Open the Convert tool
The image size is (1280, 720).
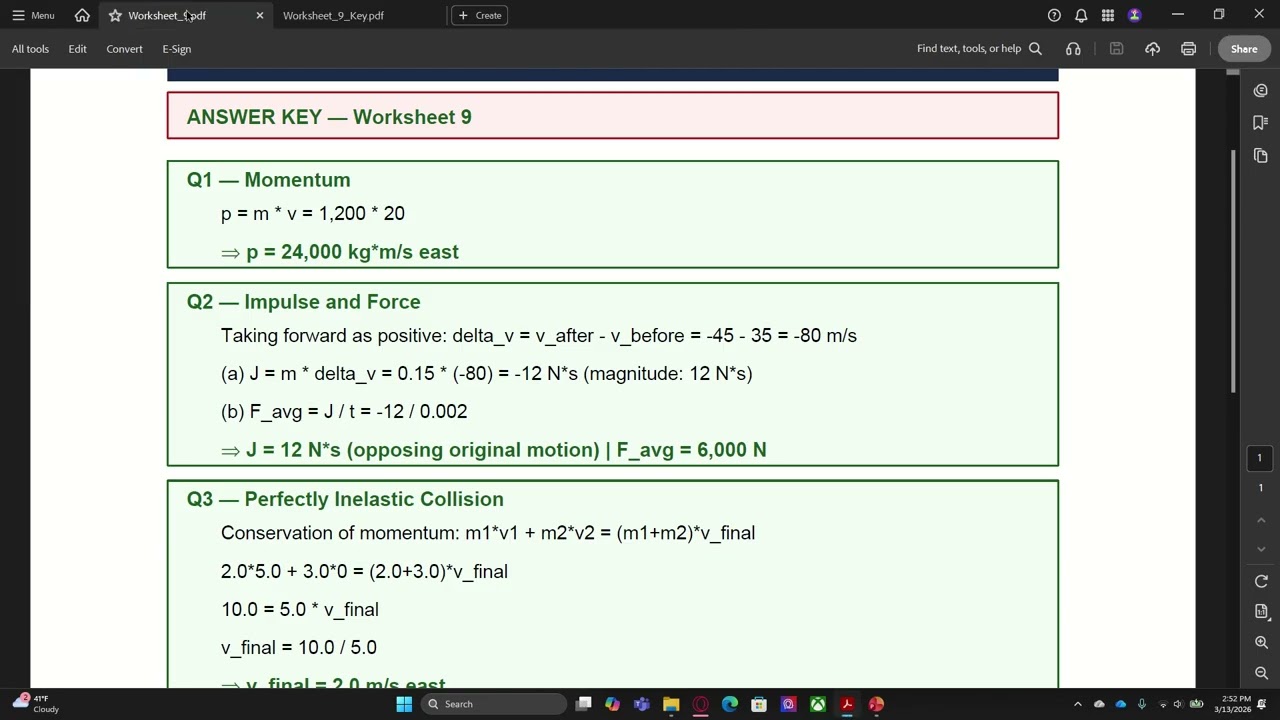click(x=124, y=48)
